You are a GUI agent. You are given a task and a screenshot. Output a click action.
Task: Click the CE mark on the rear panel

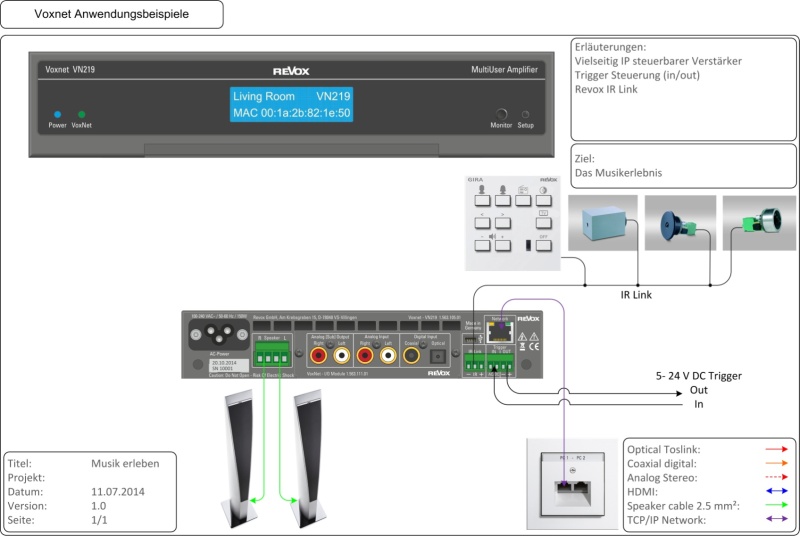pos(534,347)
